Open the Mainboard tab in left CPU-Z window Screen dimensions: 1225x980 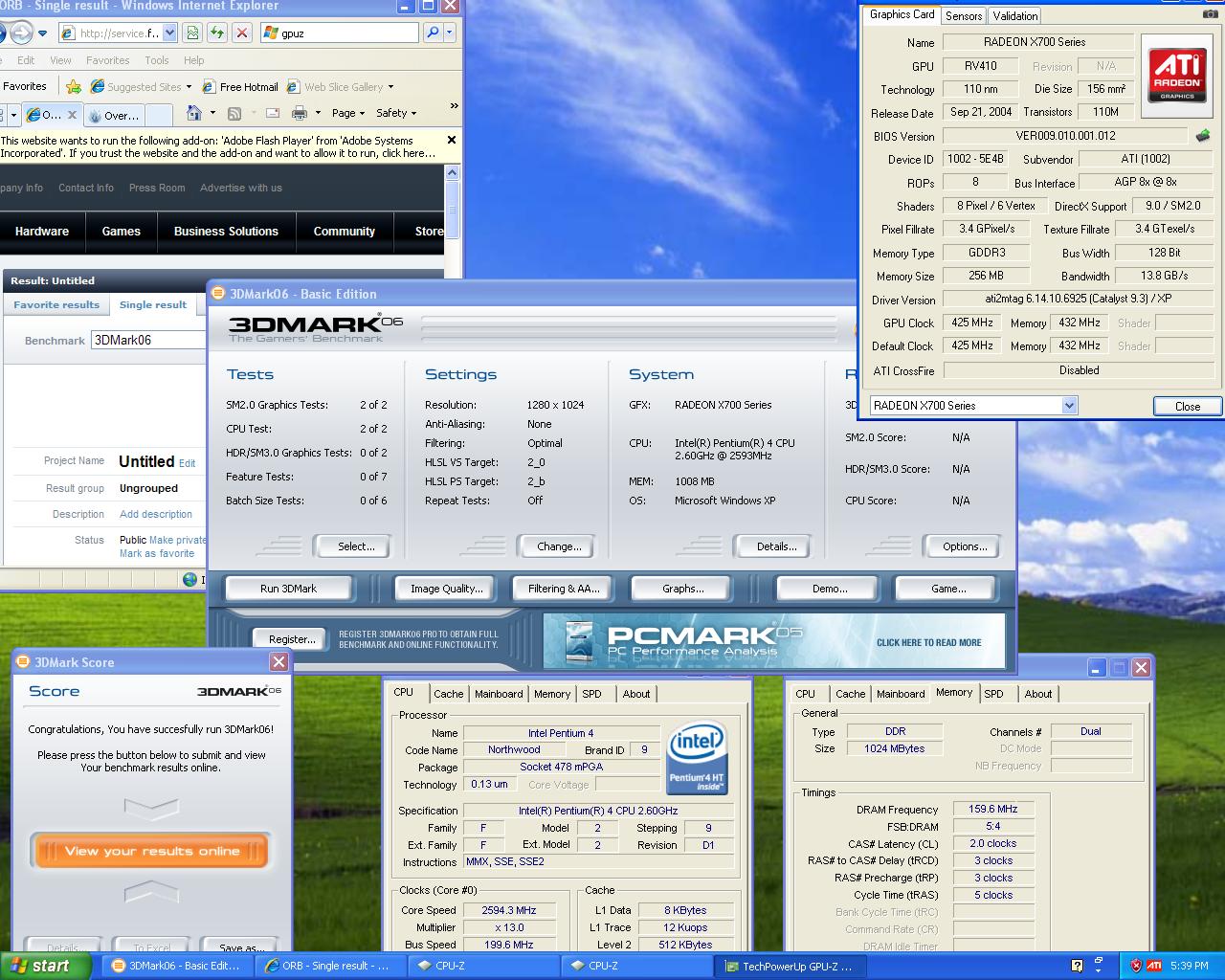tap(499, 694)
